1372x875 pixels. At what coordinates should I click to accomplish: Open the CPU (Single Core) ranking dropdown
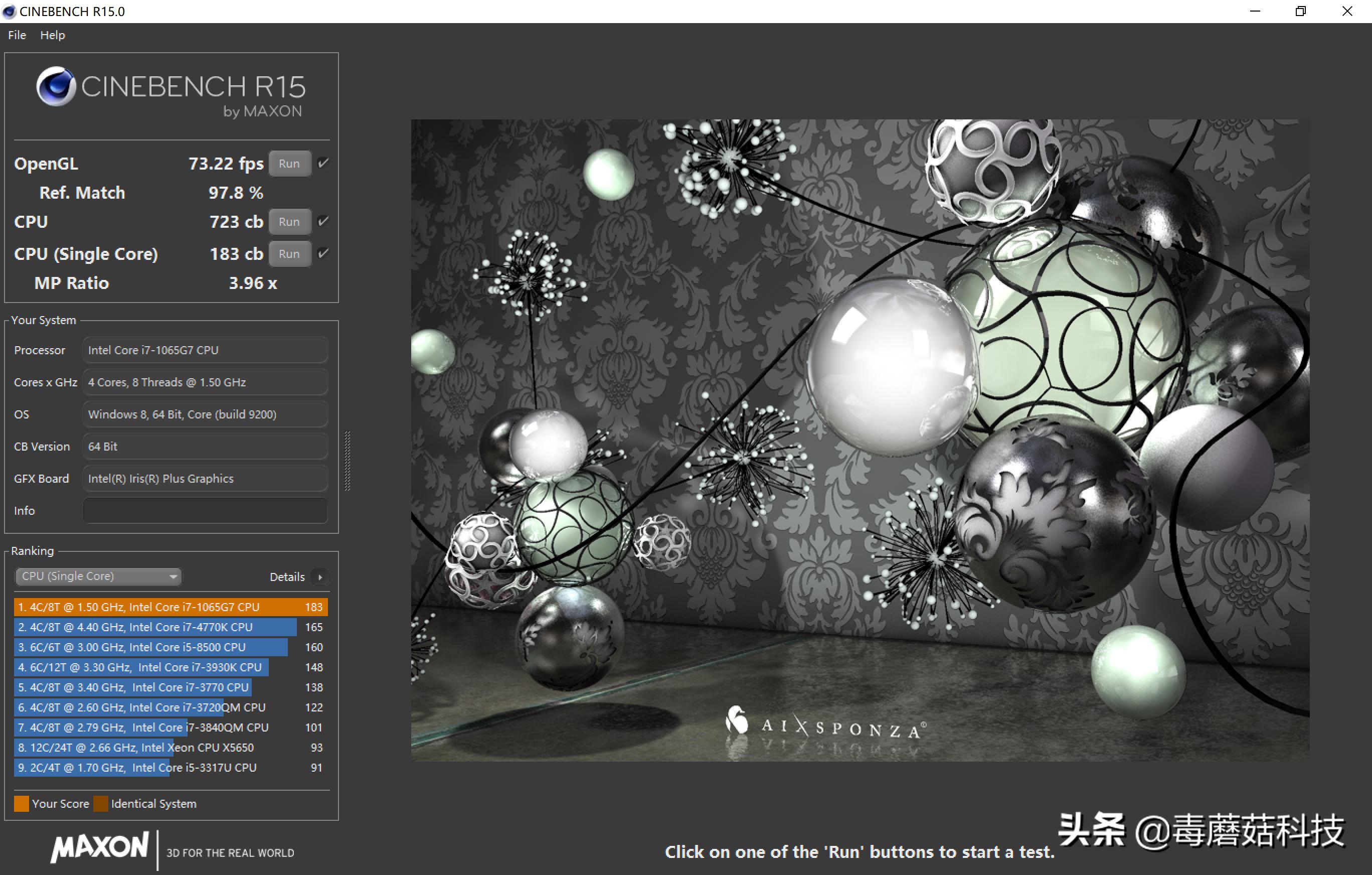point(98,576)
